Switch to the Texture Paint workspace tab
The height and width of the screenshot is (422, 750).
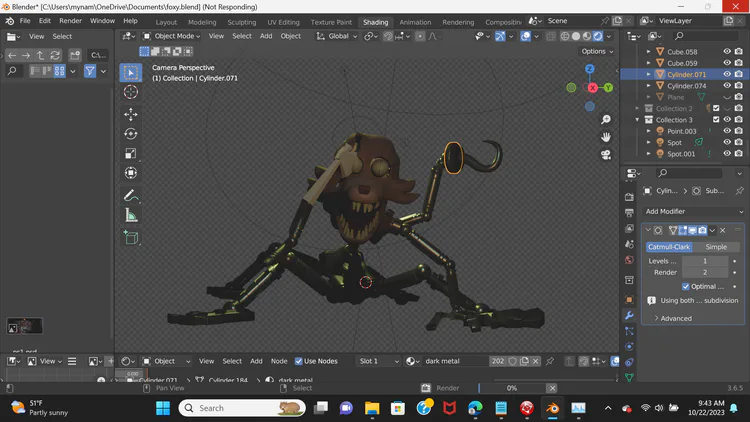(331, 22)
